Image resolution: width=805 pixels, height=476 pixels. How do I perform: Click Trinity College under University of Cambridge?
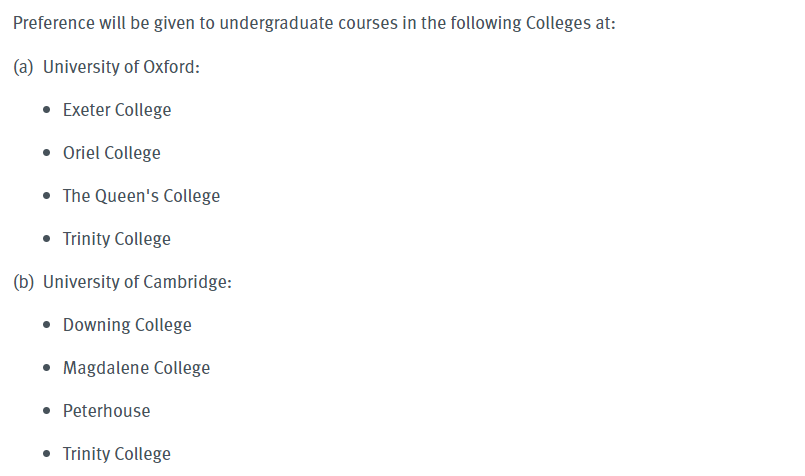[117, 454]
